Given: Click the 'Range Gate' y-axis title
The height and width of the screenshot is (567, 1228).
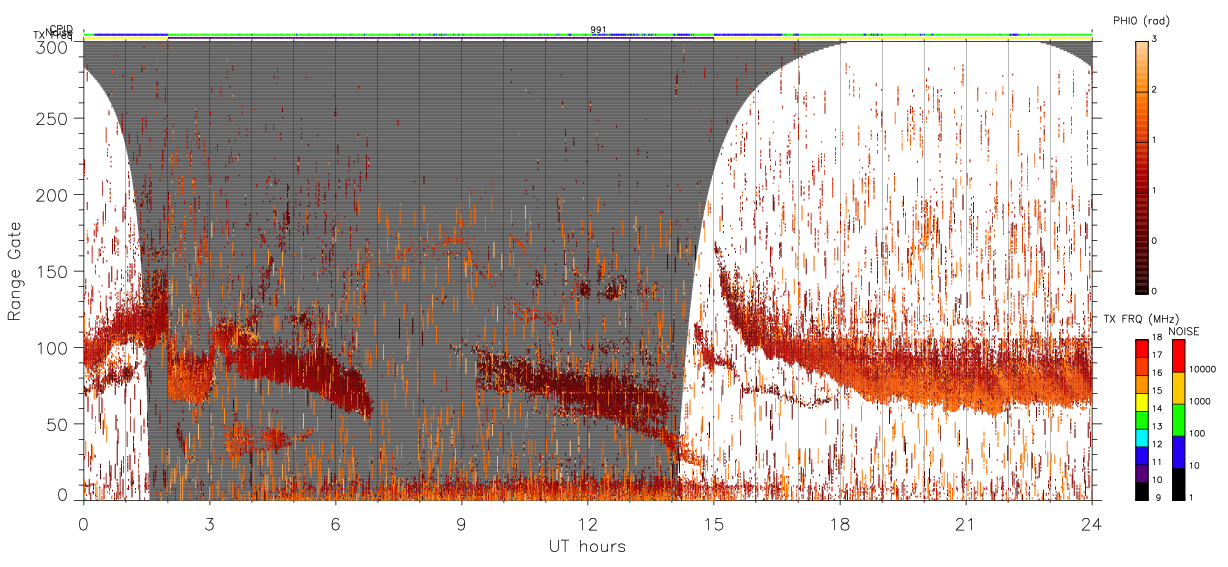Looking at the screenshot, I should coord(15,271).
